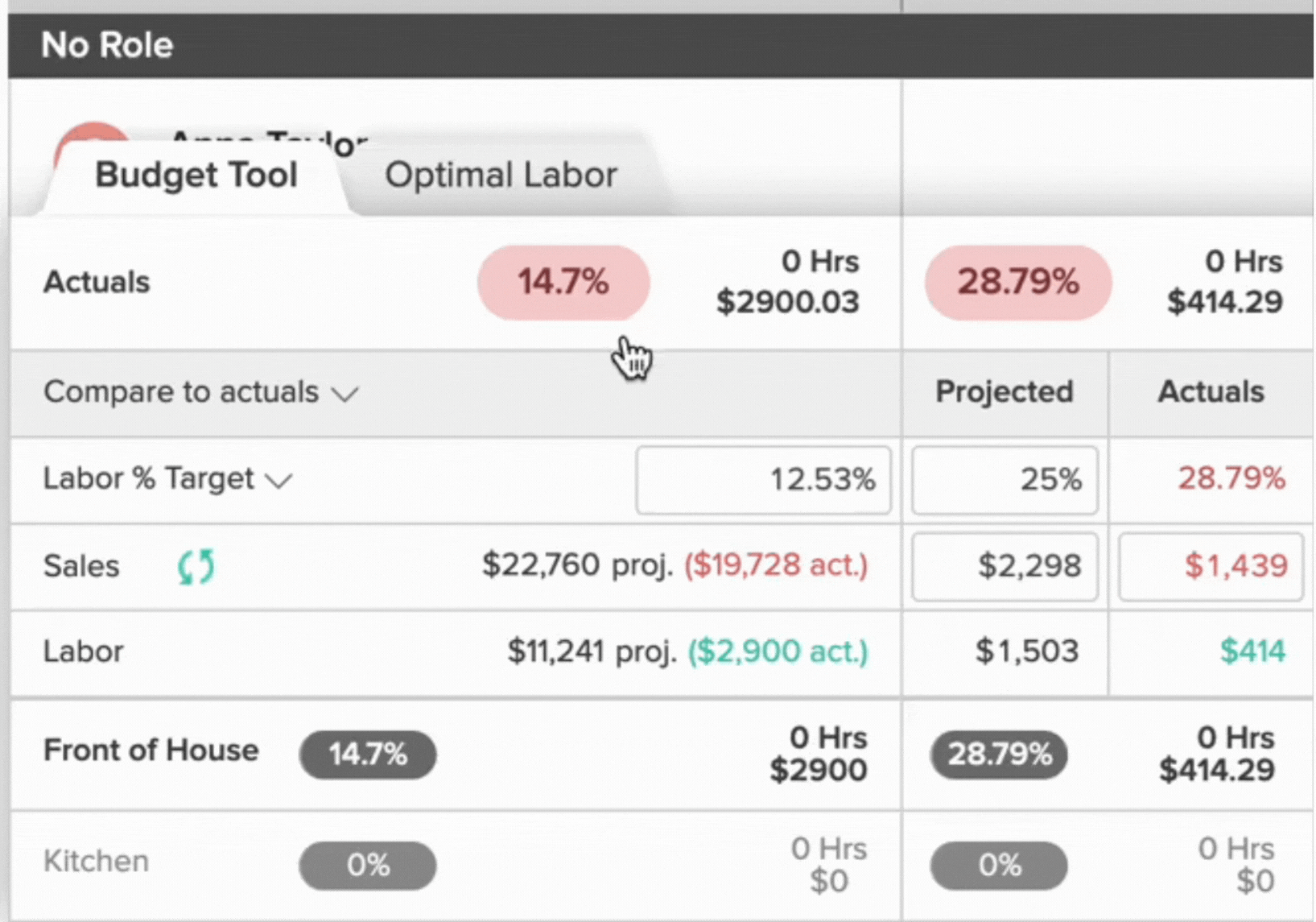Switch to the Budget Tool tab
This screenshot has width=1316, height=922.
(196, 175)
